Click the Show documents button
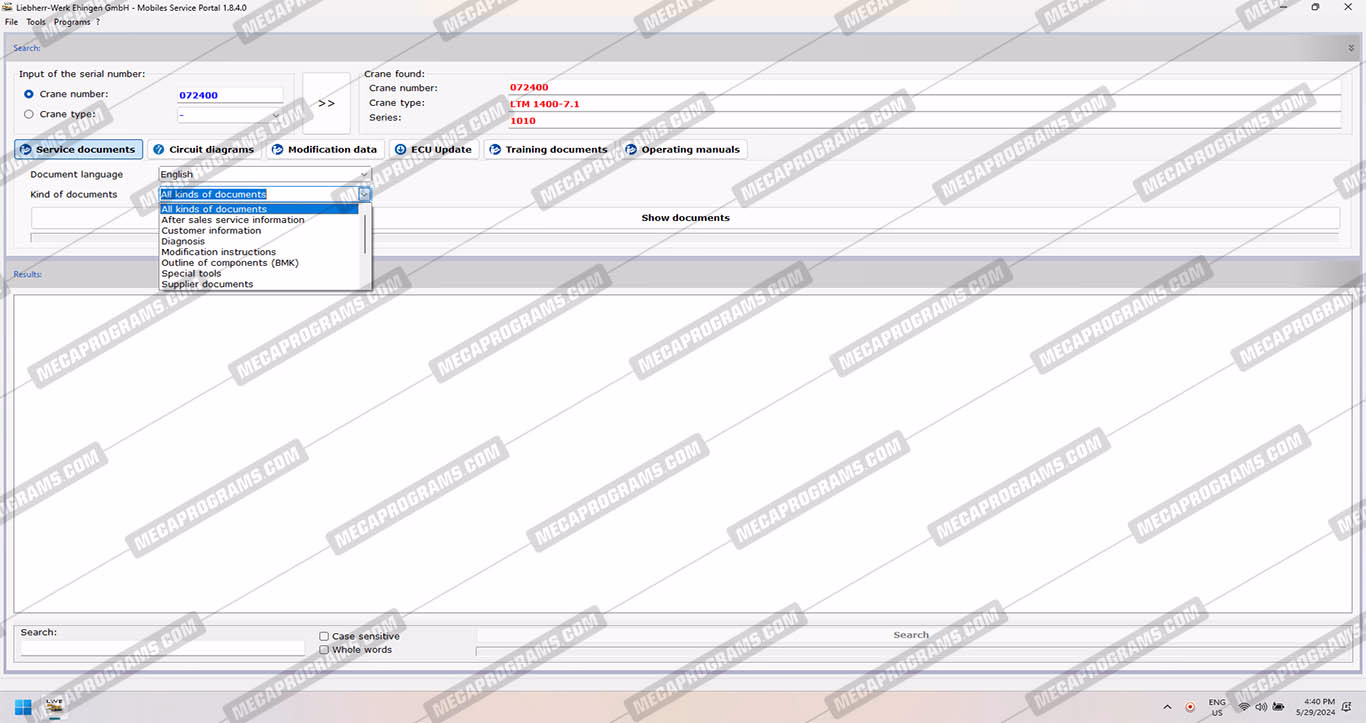Image resolution: width=1366 pixels, height=723 pixels. pos(685,218)
